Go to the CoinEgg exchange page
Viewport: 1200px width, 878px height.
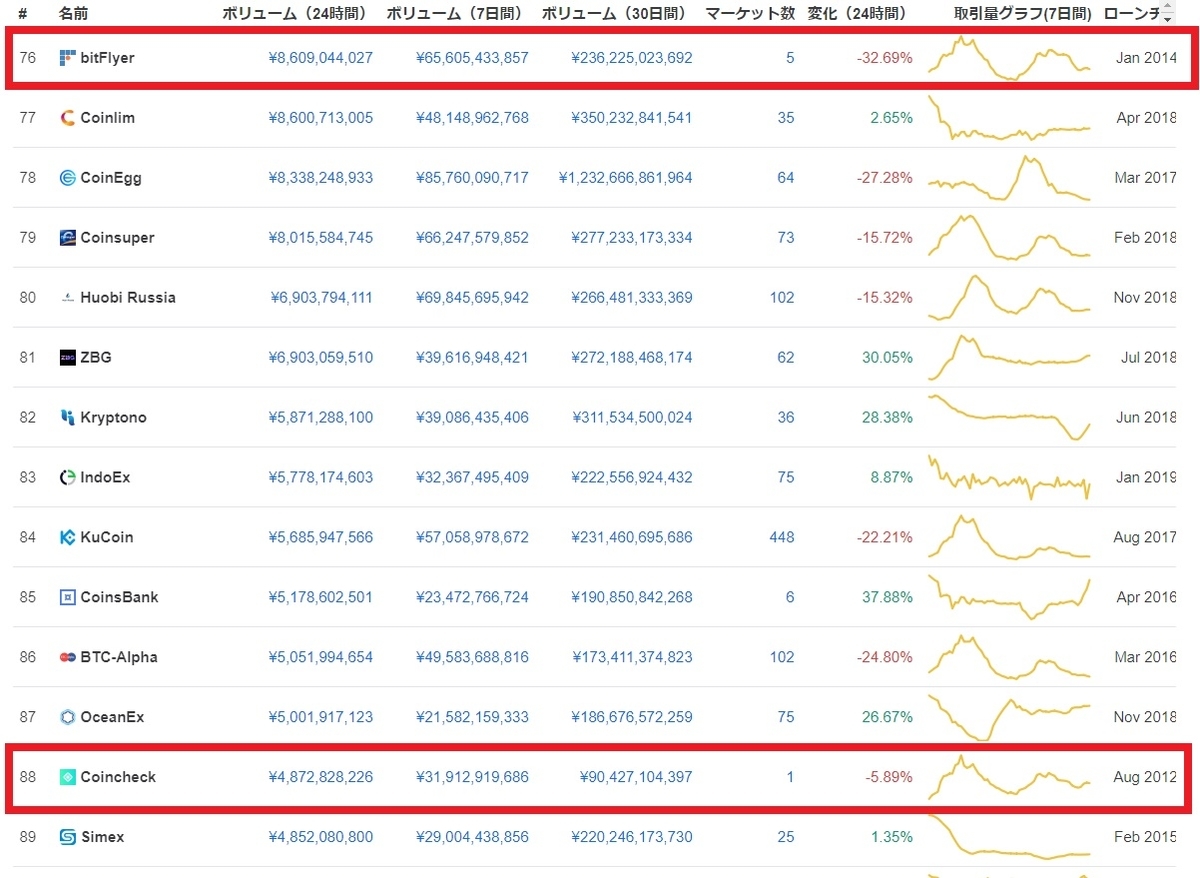[111, 178]
